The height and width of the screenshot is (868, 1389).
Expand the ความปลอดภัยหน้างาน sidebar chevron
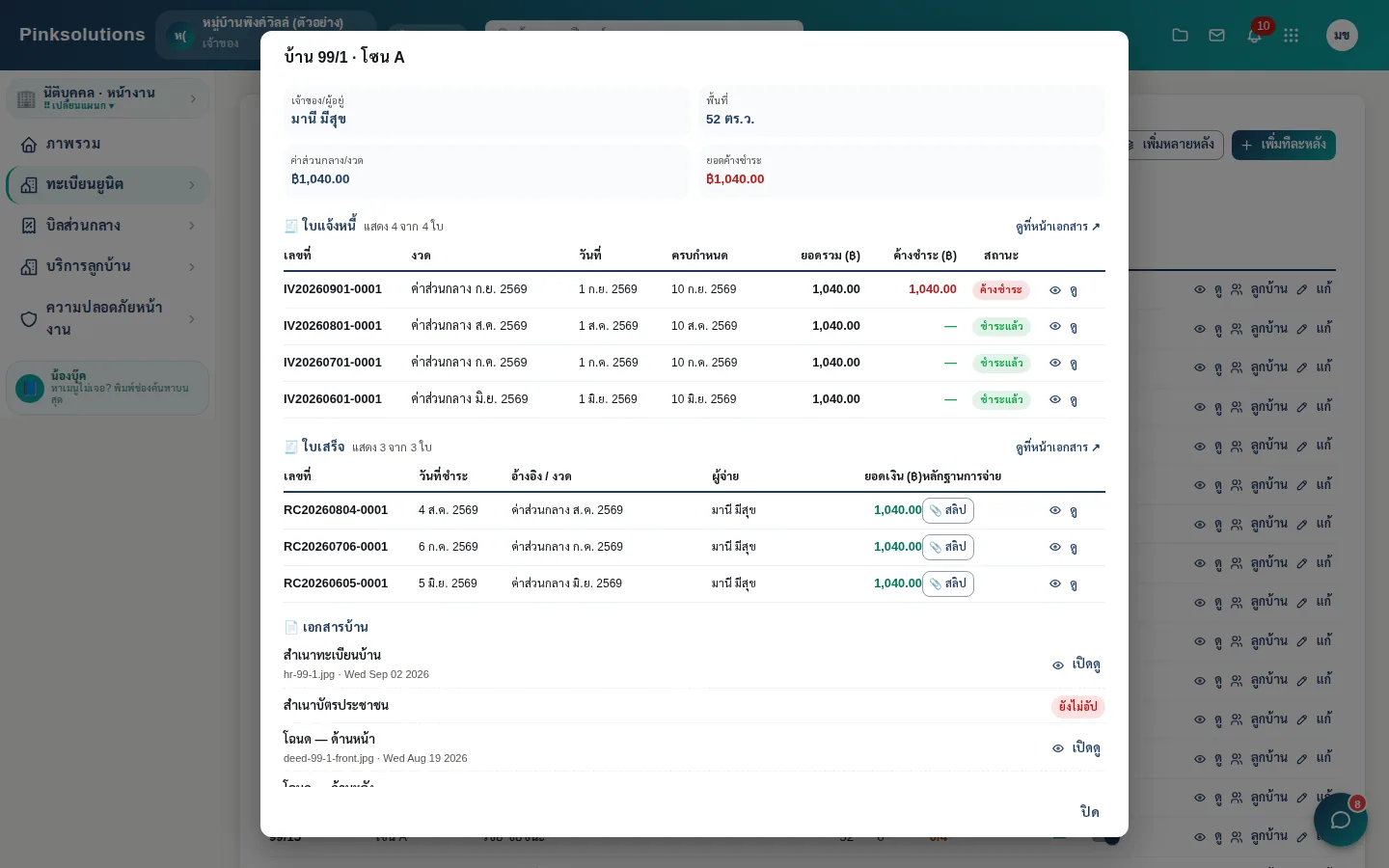(x=192, y=319)
